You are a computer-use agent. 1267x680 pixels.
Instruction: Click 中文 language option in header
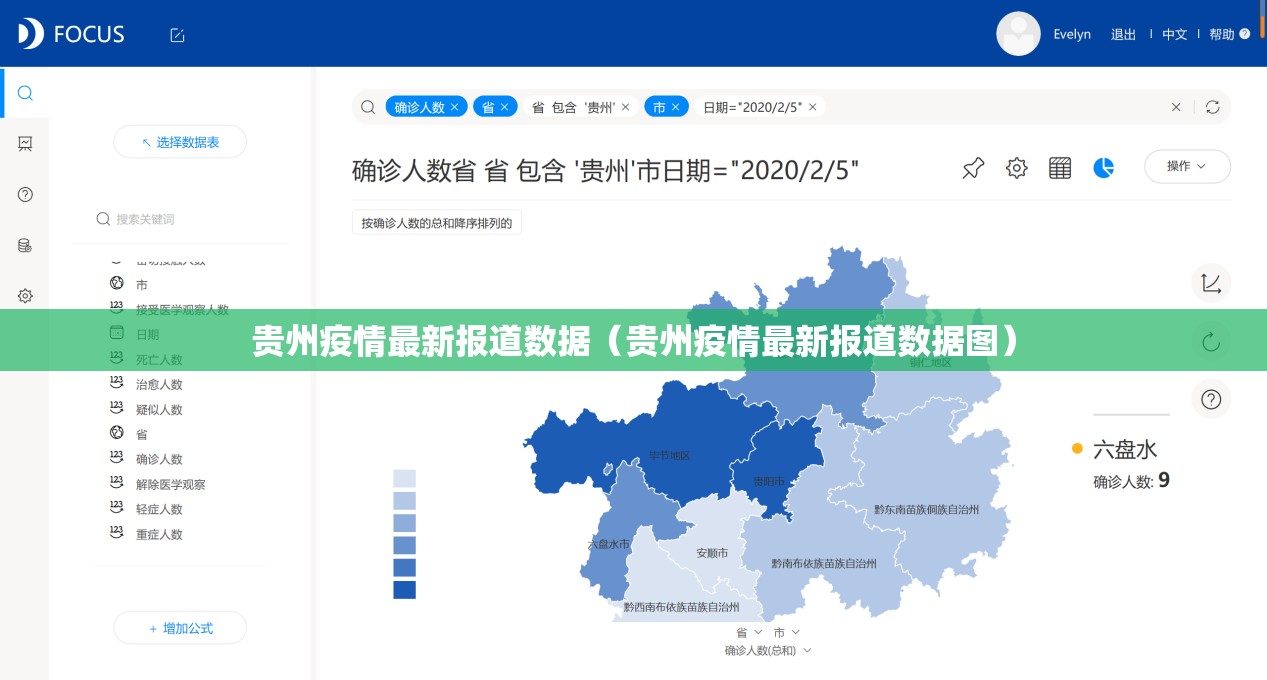[1174, 34]
